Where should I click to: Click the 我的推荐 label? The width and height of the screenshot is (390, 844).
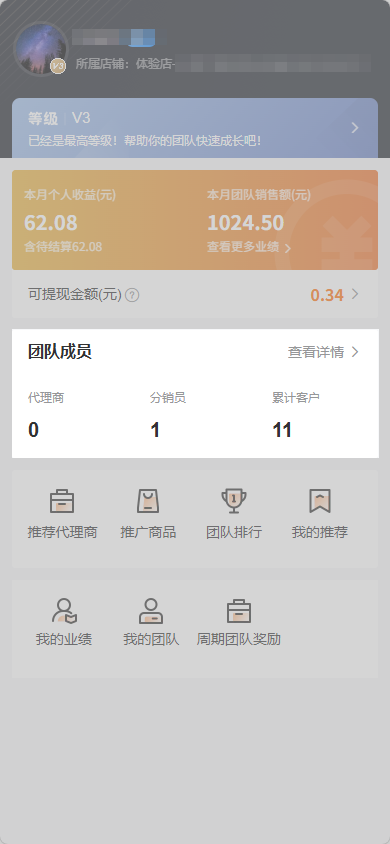(320, 532)
